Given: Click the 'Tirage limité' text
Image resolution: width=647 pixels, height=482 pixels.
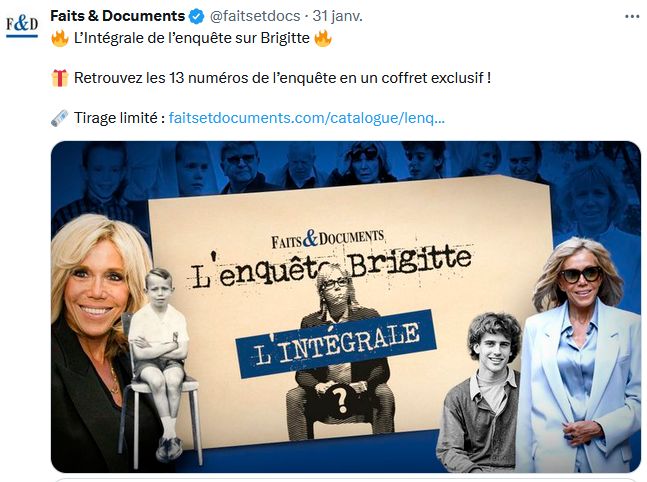Looking at the screenshot, I should tap(120, 118).
